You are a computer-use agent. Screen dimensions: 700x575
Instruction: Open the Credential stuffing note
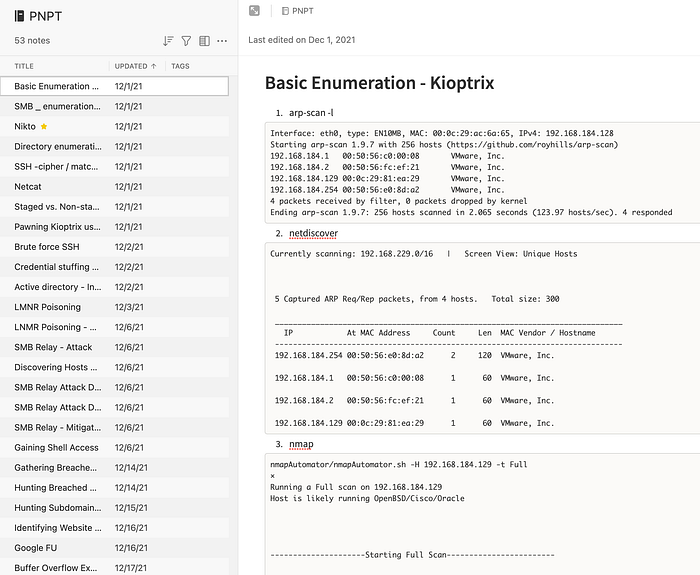point(114,267)
